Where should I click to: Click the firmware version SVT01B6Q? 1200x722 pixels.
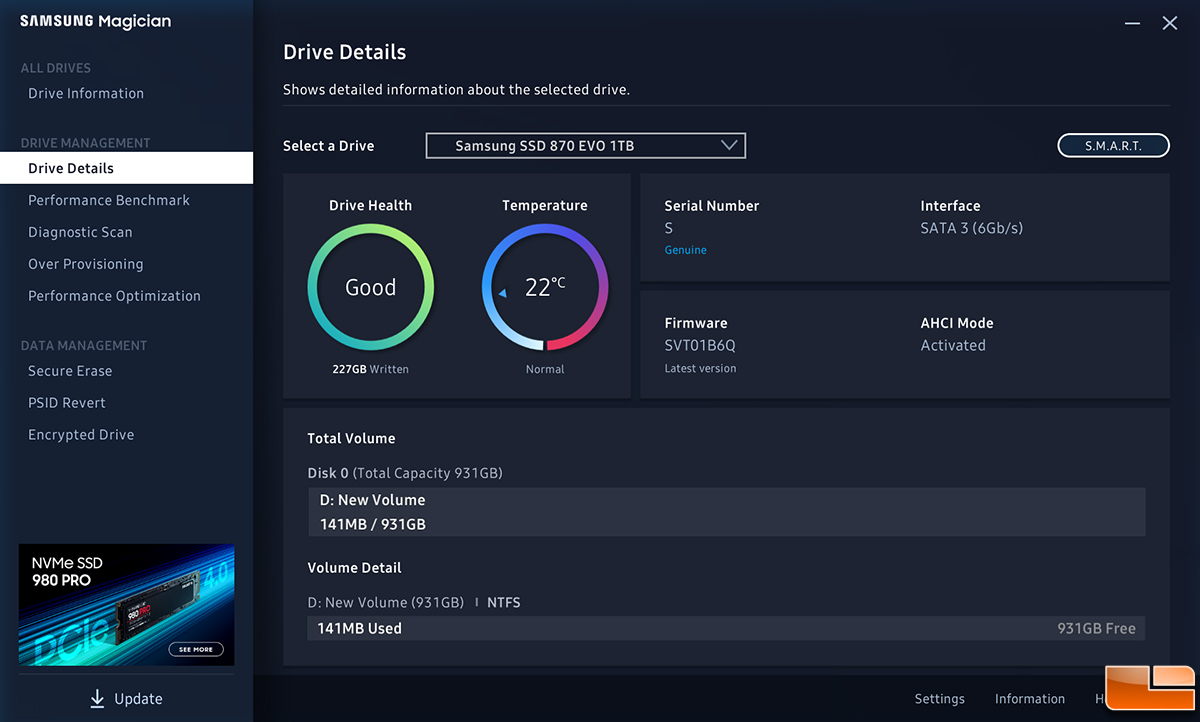point(700,346)
